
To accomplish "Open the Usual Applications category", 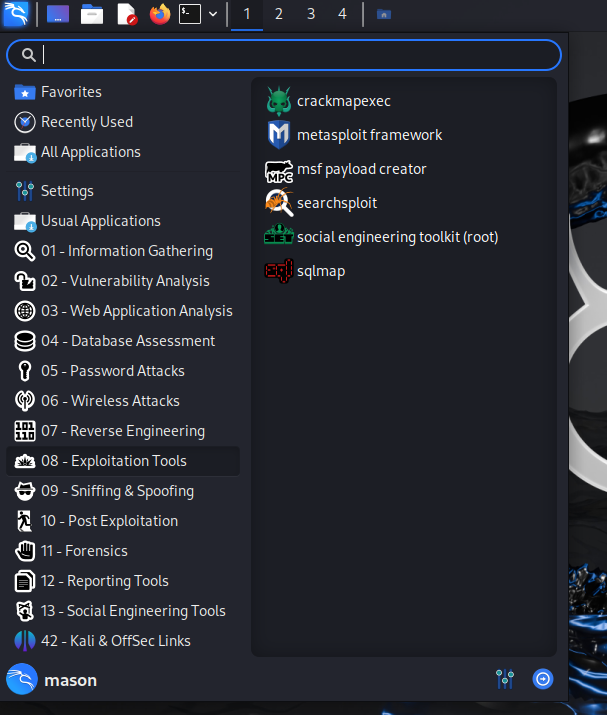I will point(123,221).
